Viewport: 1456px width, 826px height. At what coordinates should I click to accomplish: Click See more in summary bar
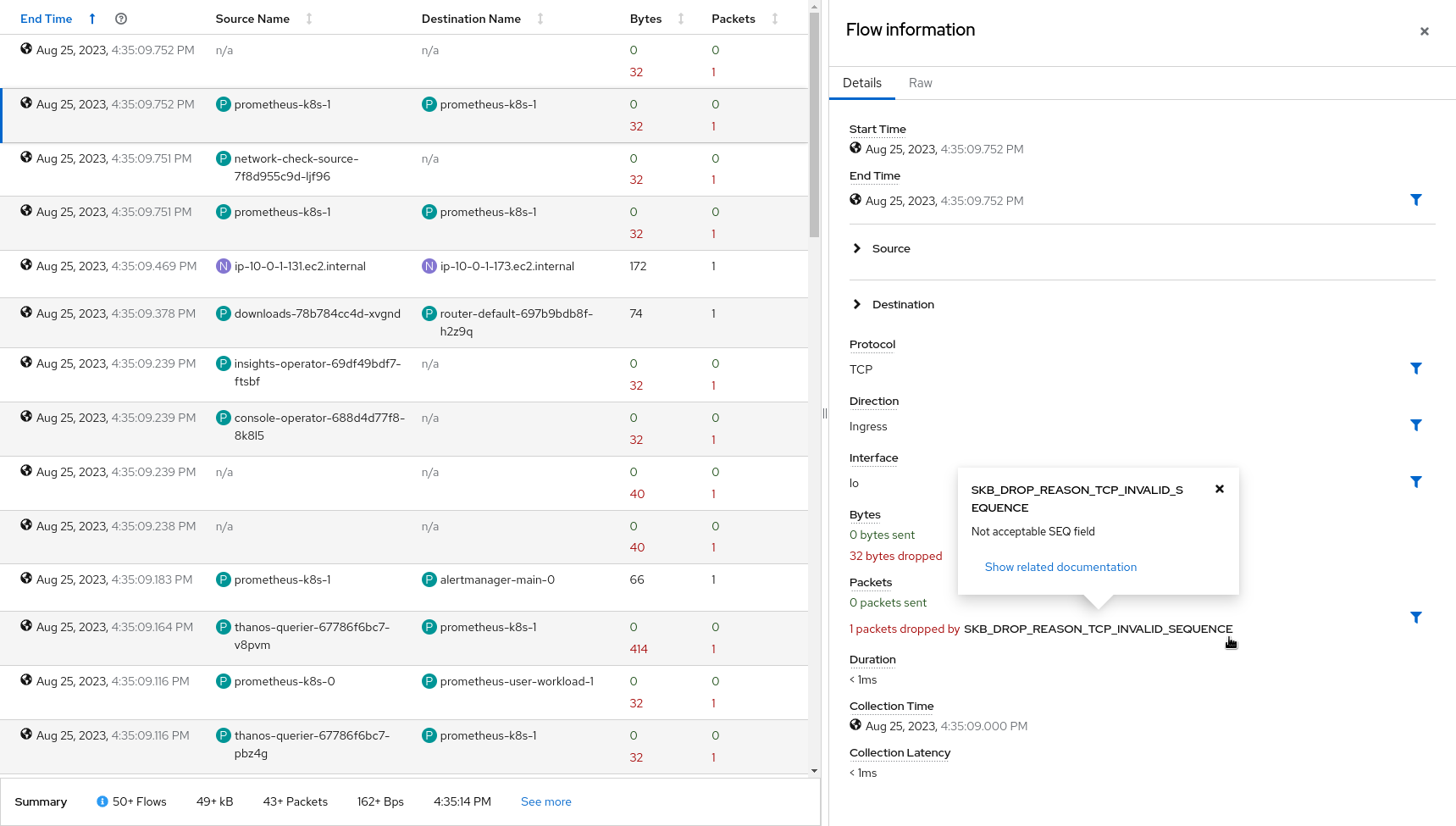[x=545, y=801]
